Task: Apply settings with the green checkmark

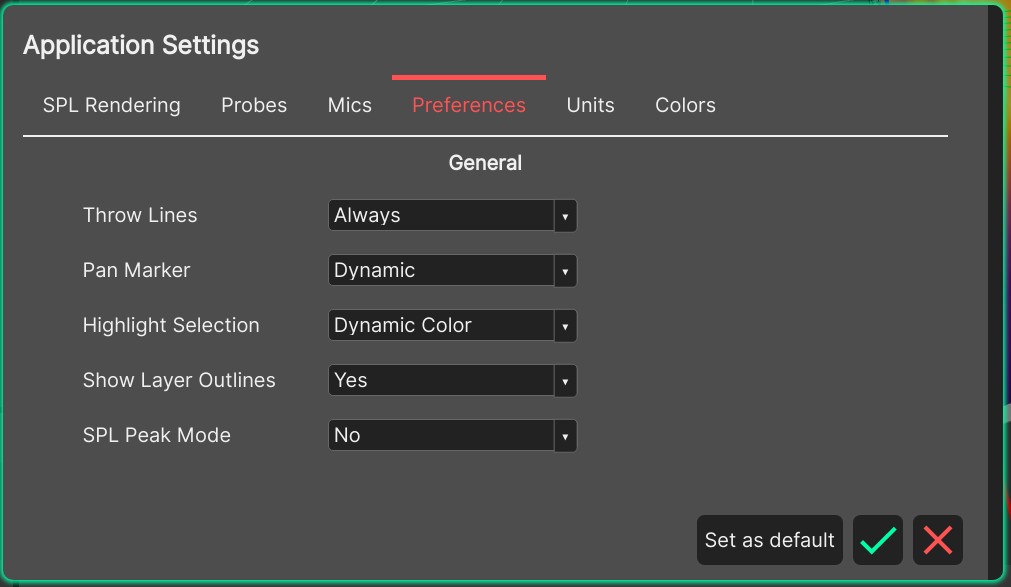Action: tap(877, 540)
